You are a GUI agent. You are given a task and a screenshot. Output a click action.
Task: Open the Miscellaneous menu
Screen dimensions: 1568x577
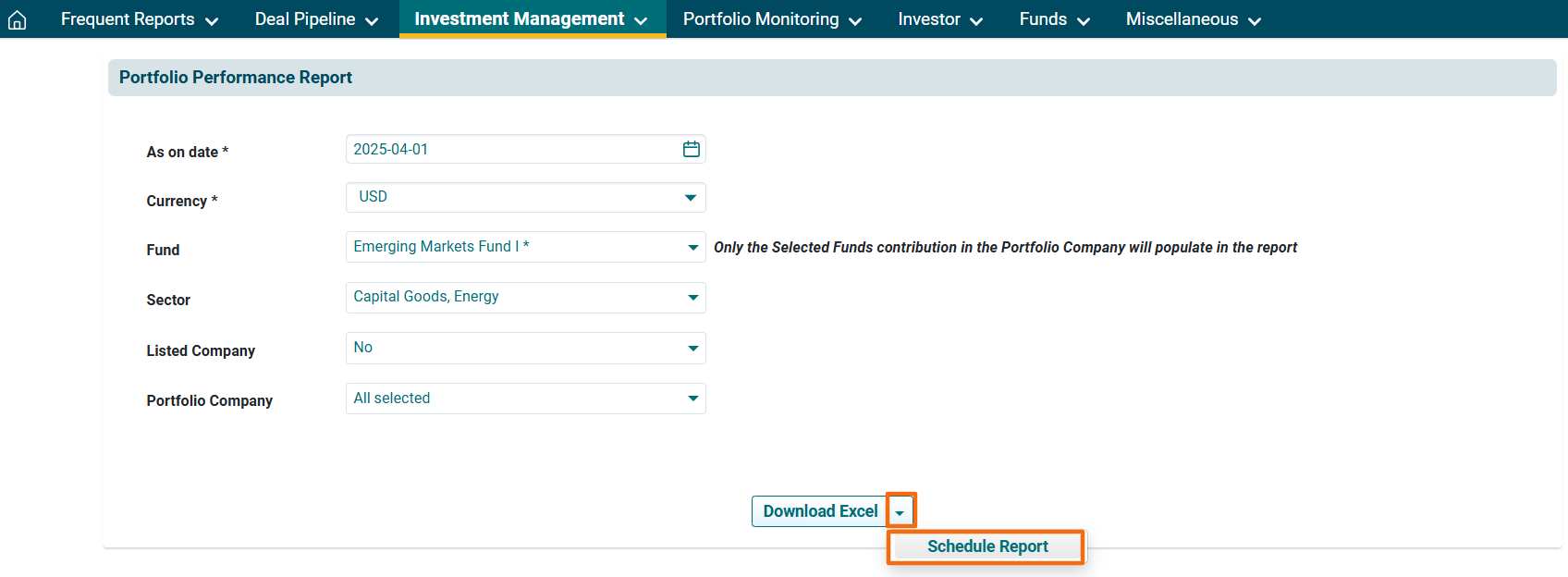pos(1193,19)
